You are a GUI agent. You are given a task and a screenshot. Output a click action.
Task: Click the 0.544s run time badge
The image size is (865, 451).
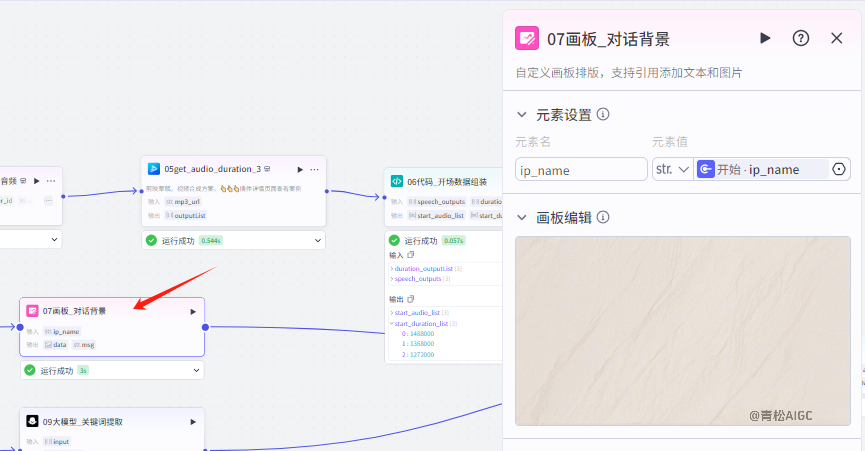211,241
